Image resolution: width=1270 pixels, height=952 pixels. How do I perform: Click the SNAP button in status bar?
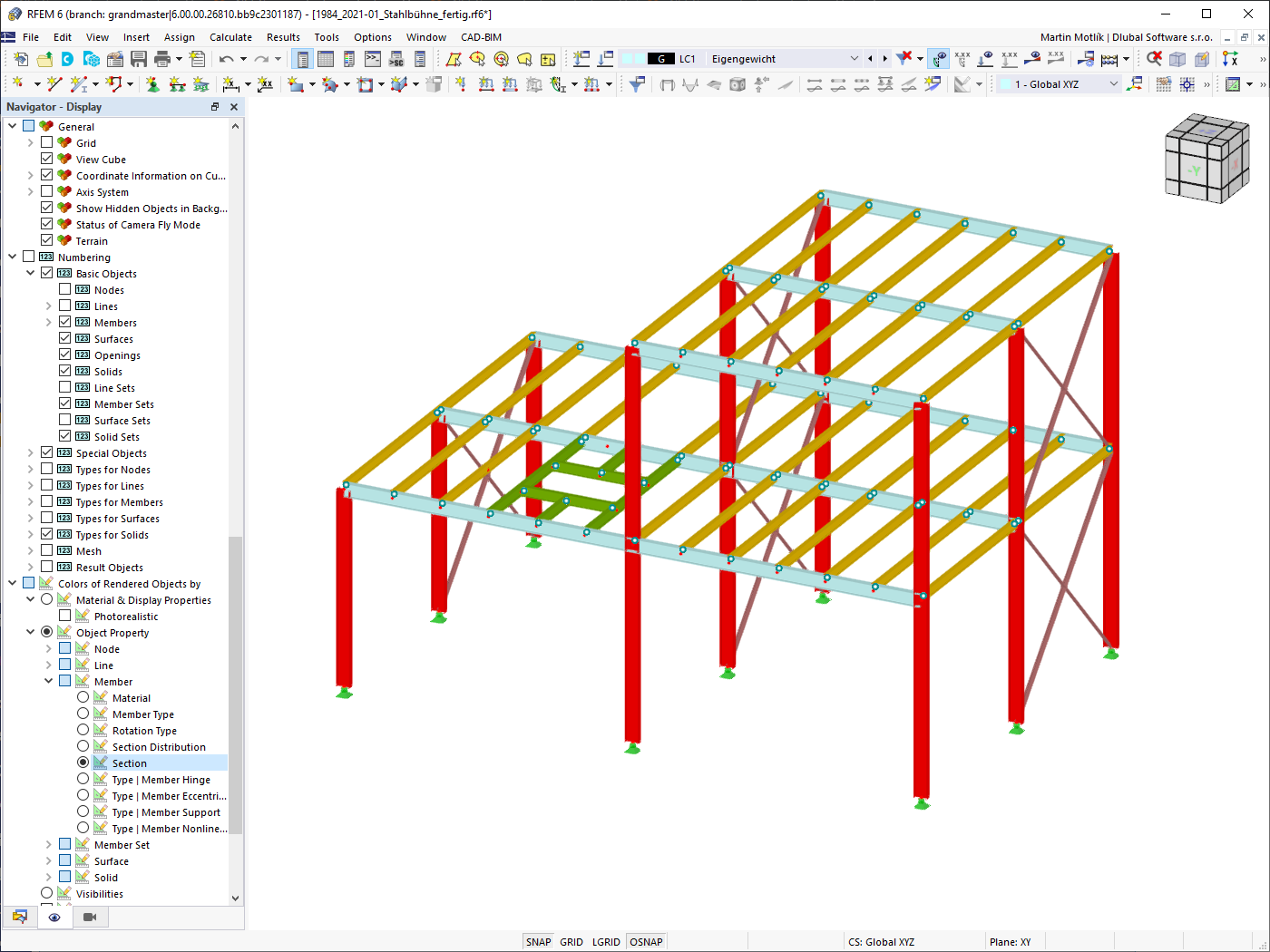[x=538, y=941]
